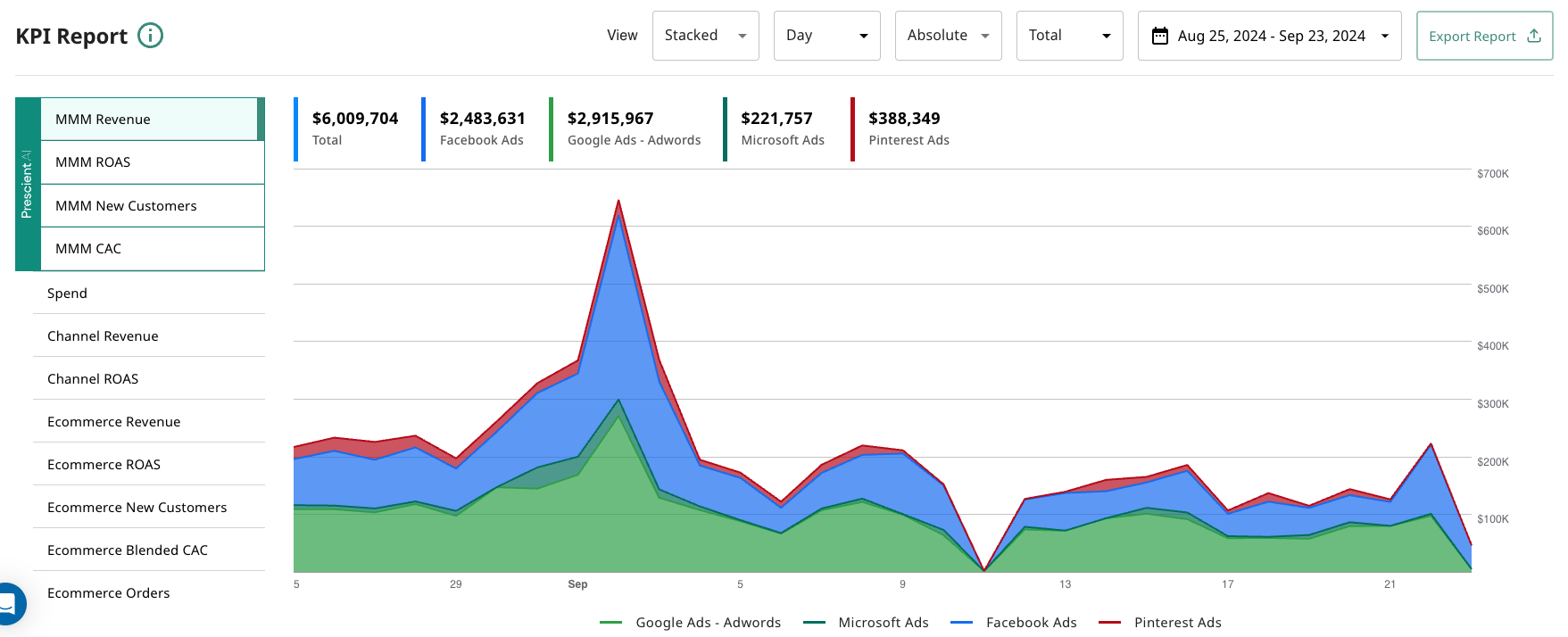Click the $700K y-axis label
1568x637 pixels.
click(x=1492, y=174)
